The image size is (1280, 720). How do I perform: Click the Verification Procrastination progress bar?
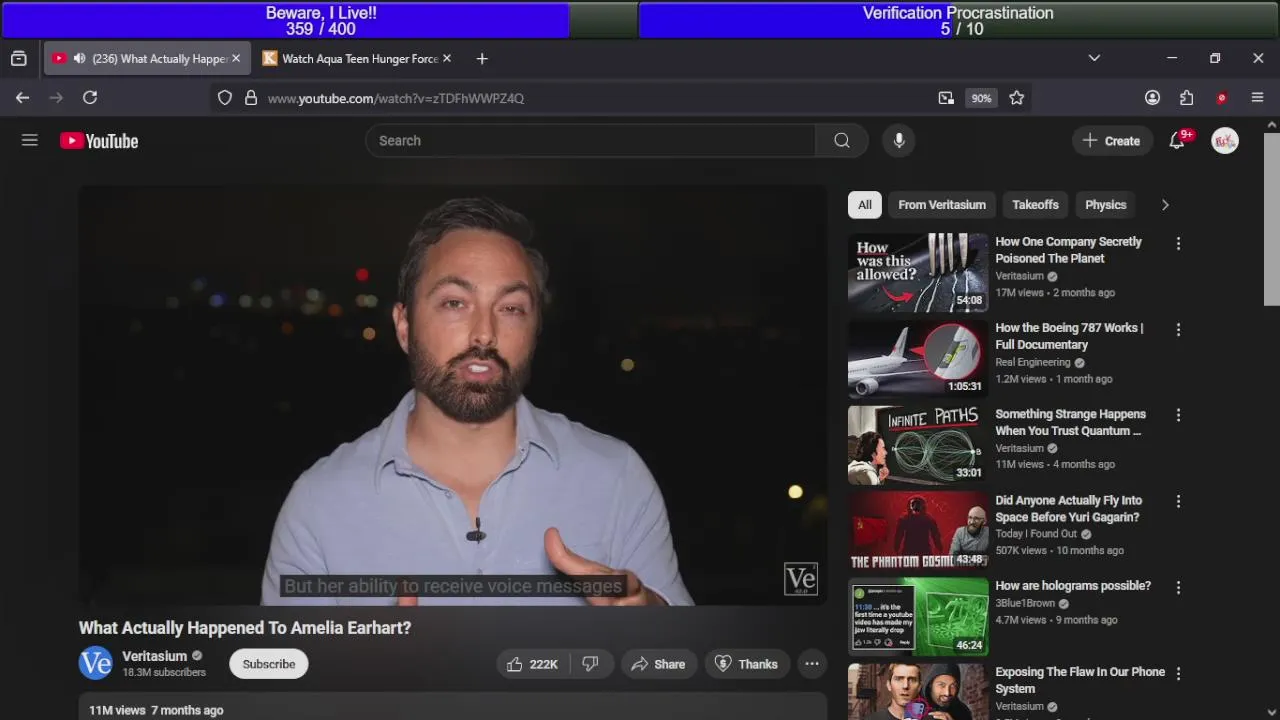958,20
